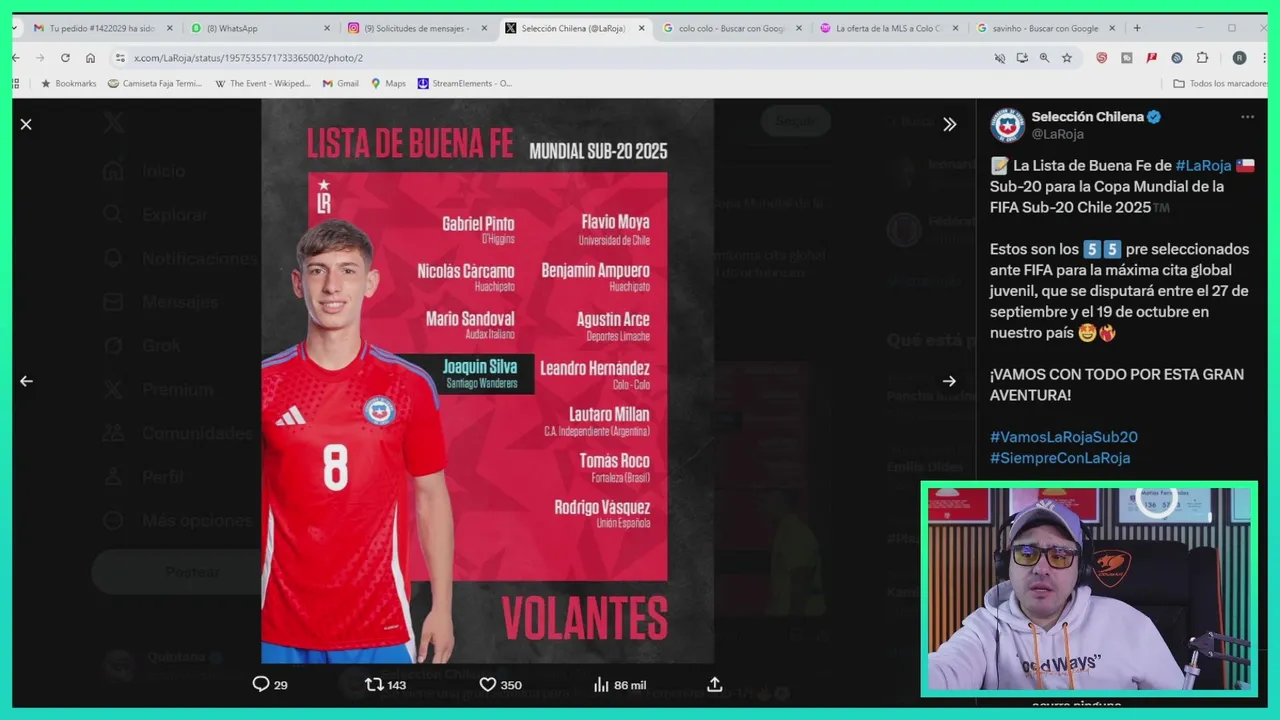
Task: Open the Chrome profile avatar R
Action: click(1239, 58)
